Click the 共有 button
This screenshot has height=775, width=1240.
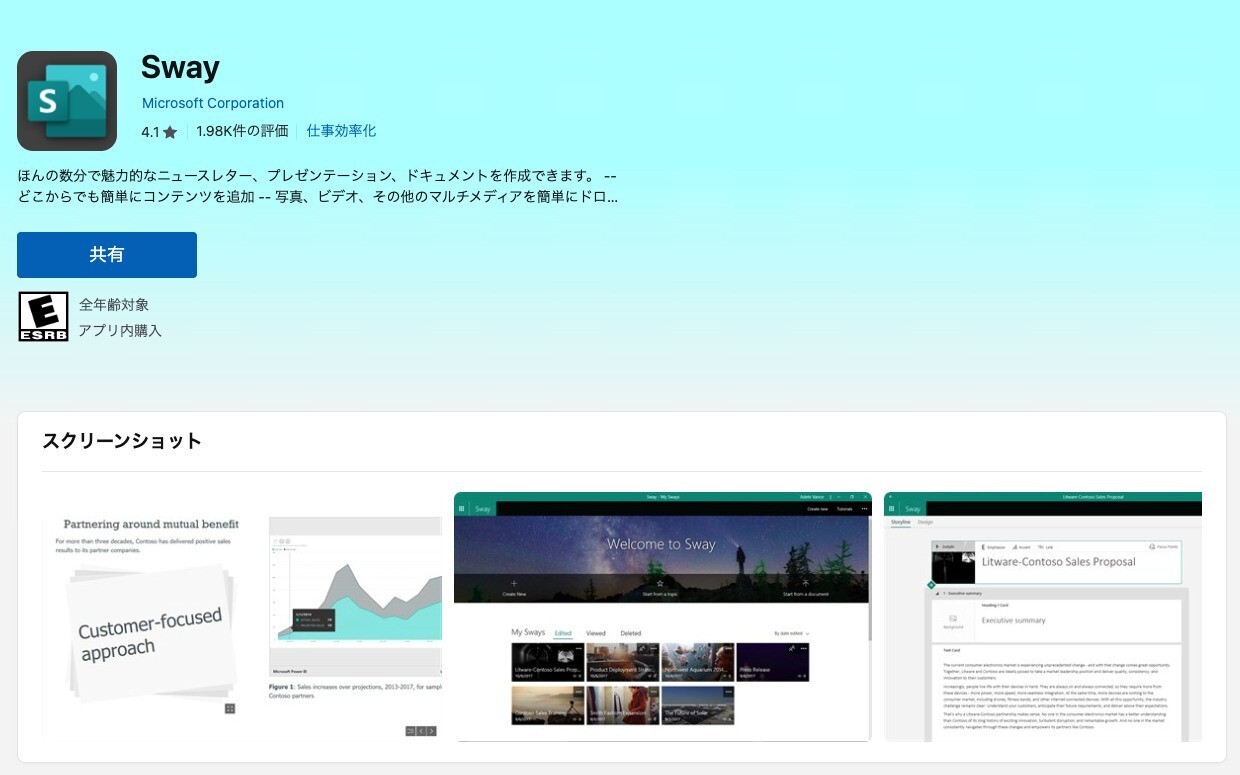[x=107, y=255]
